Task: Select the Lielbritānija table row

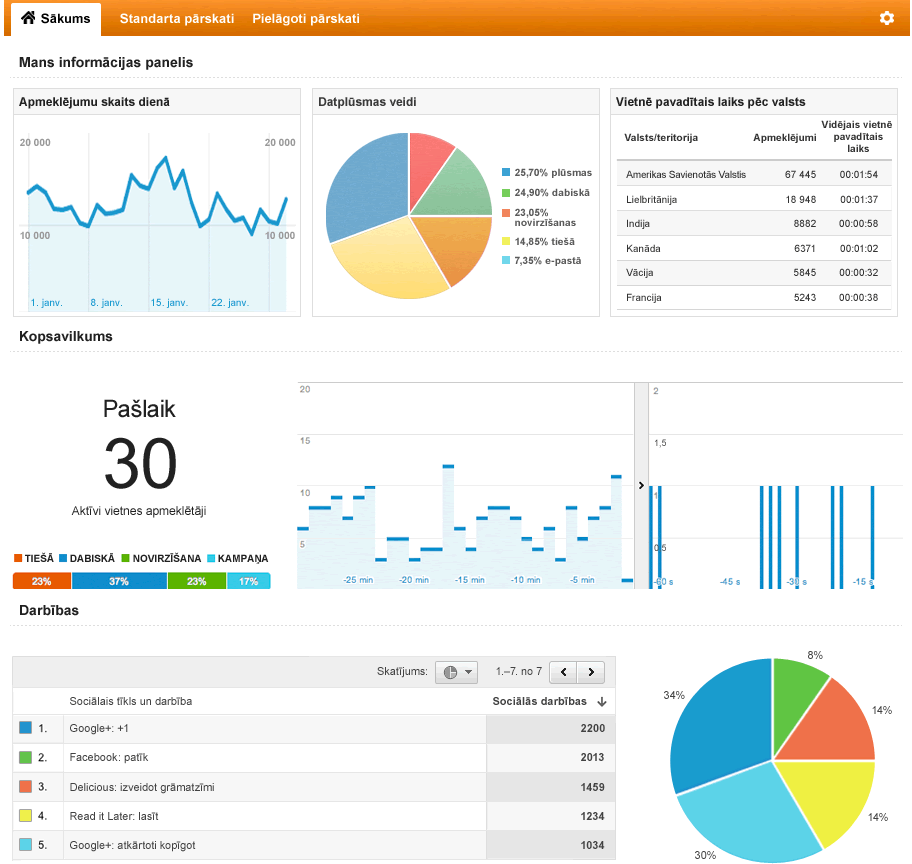Action: [754, 199]
